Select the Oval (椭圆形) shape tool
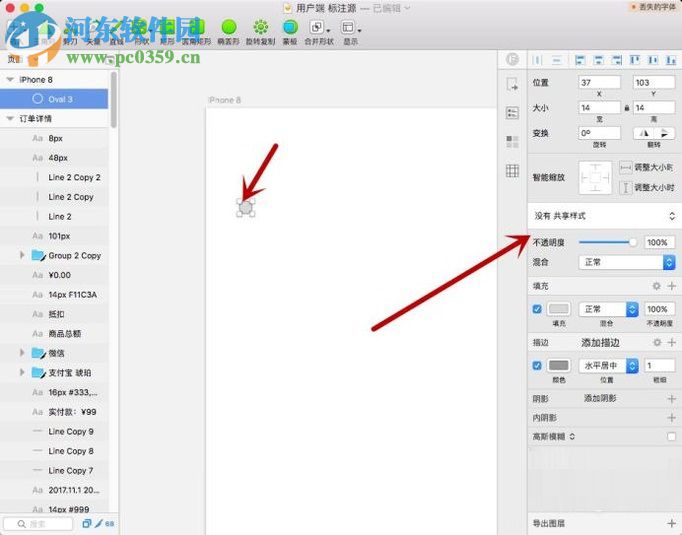Image resolution: width=682 pixels, height=535 pixels. pyautogui.click(x=229, y=27)
